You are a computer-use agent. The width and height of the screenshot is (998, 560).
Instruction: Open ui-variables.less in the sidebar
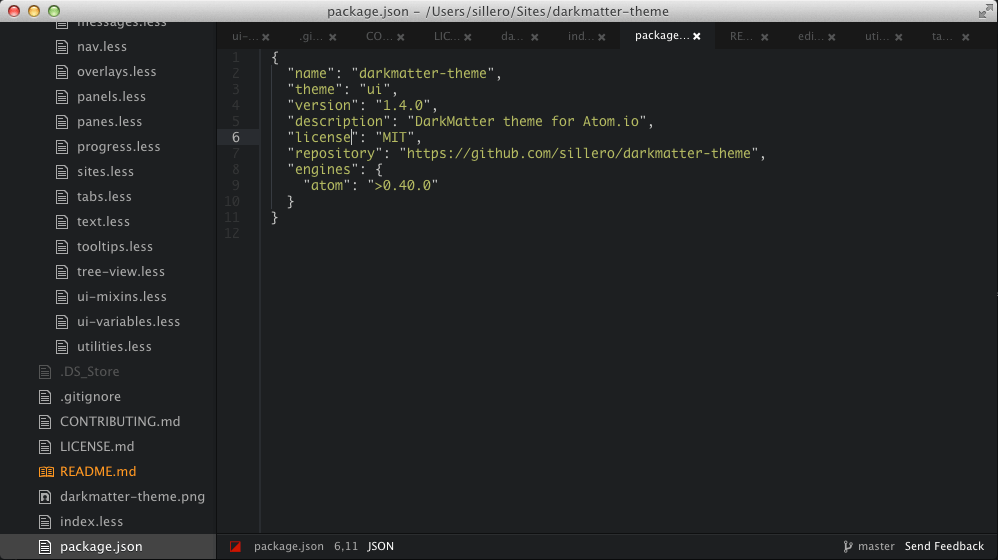pos(128,322)
